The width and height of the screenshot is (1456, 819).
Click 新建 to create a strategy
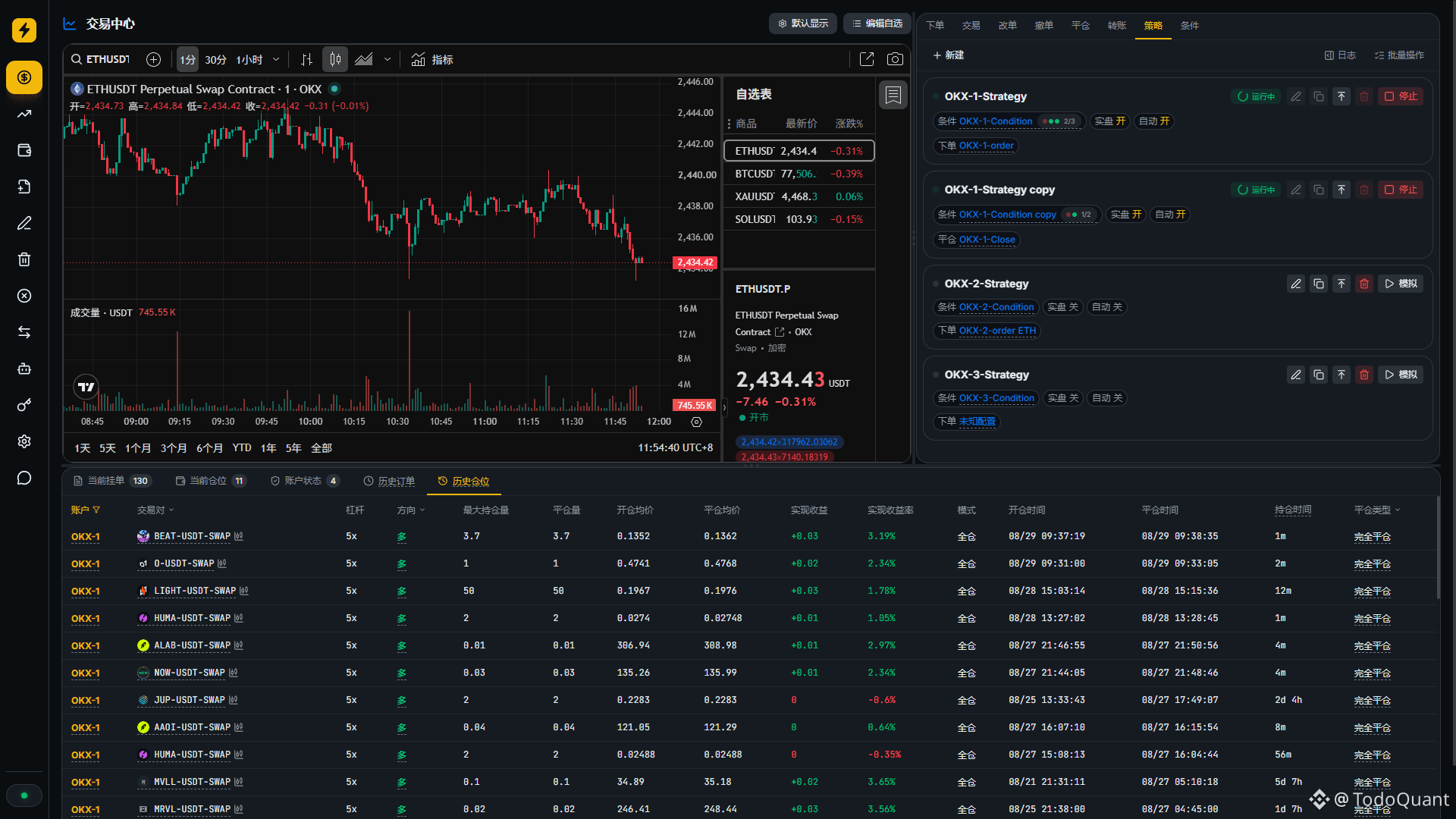click(948, 55)
